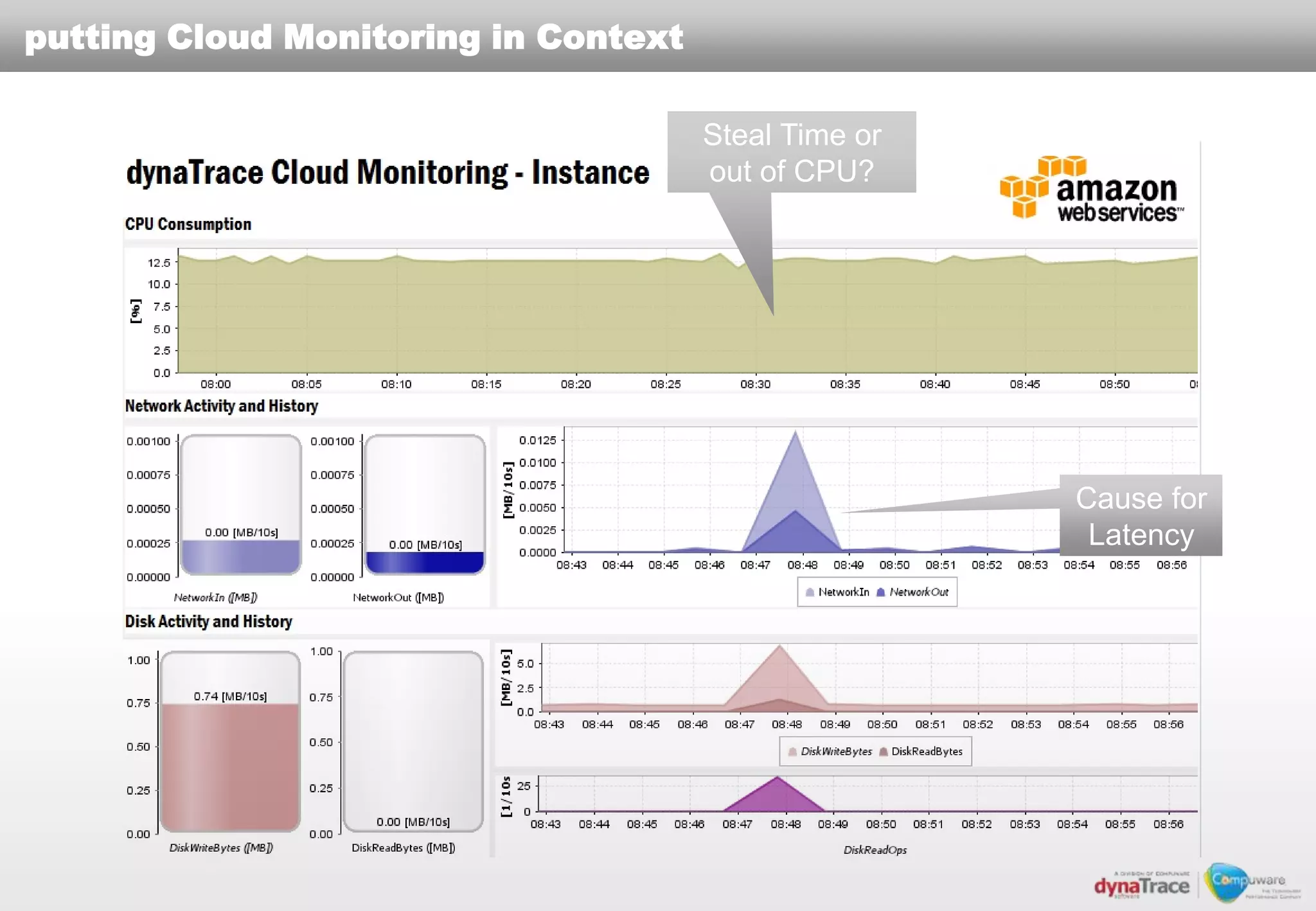Viewport: 1316px width, 911px height.
Task: Click the DiskWriteBytes legend swatch
Action: pyautogui.click(x=792, y=752)
